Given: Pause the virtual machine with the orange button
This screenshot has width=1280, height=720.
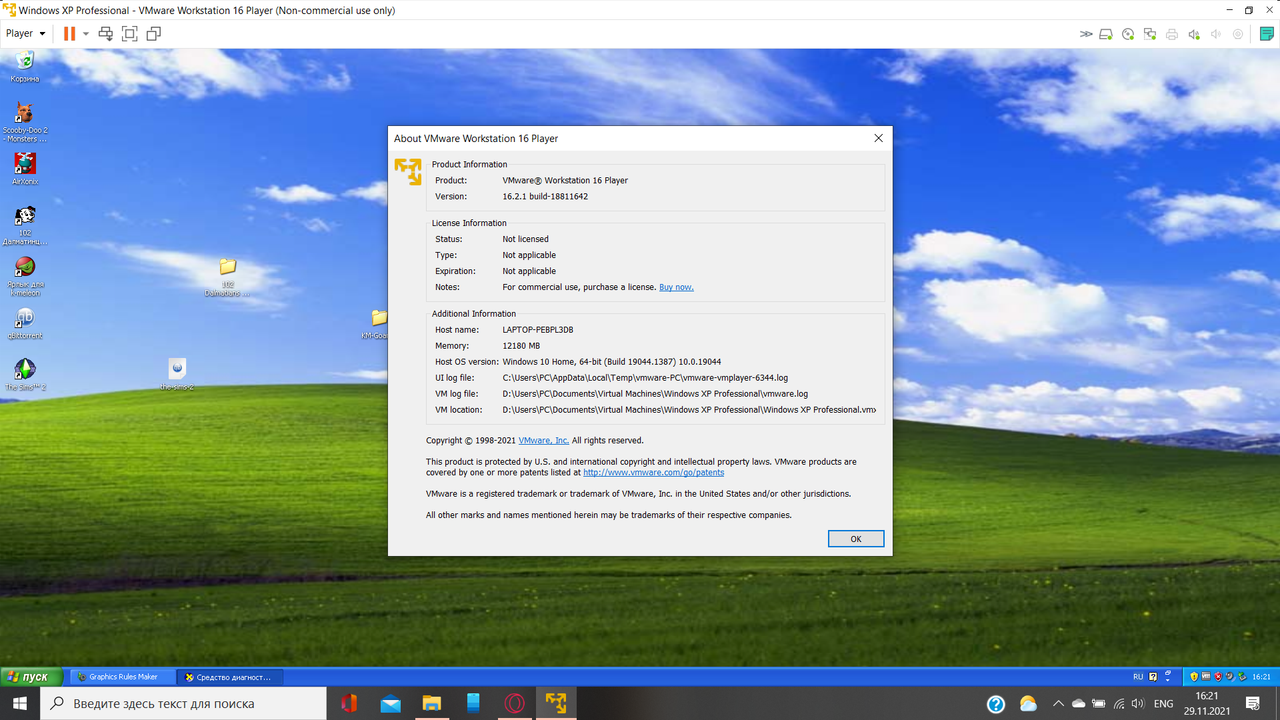Looking at the screenshot, I should pyautogui.click(x=69, y=34).
